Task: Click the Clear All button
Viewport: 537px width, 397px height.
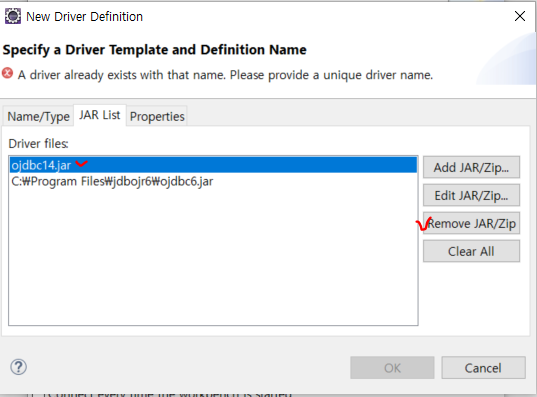Action: tap(471, 251)
